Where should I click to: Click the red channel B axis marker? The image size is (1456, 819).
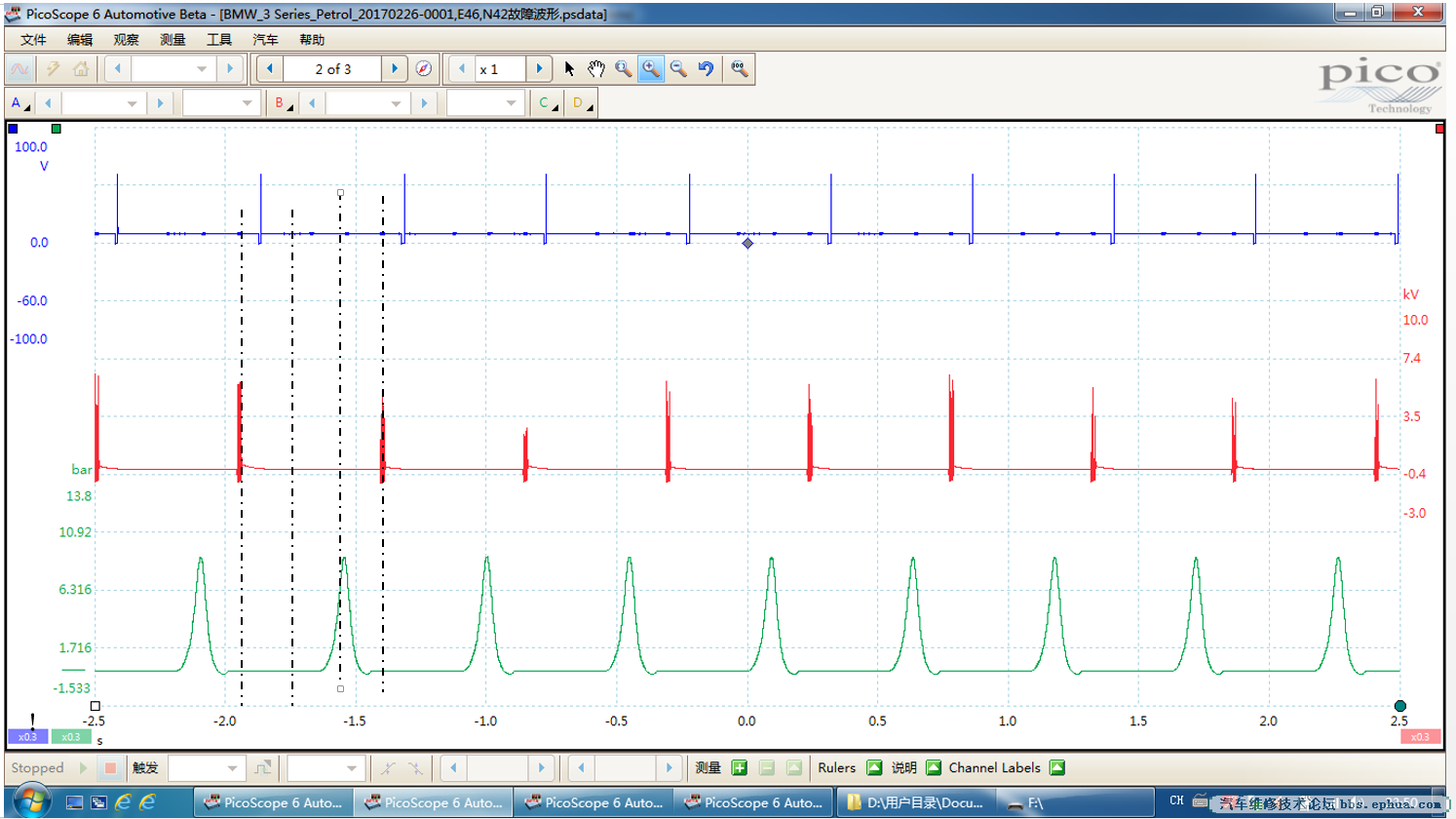(1439, 129)
